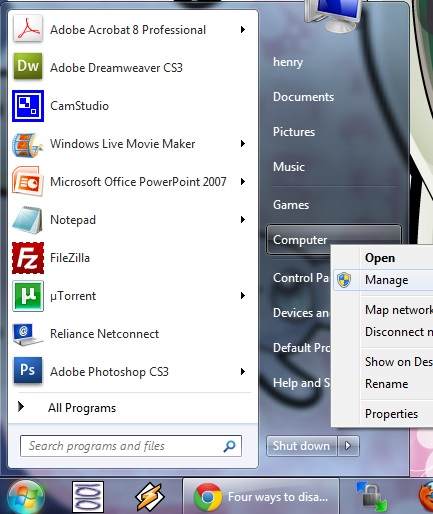Screen dimensions: 433x514
Task: Click the Shut down button
Action: tap(301, 446)
